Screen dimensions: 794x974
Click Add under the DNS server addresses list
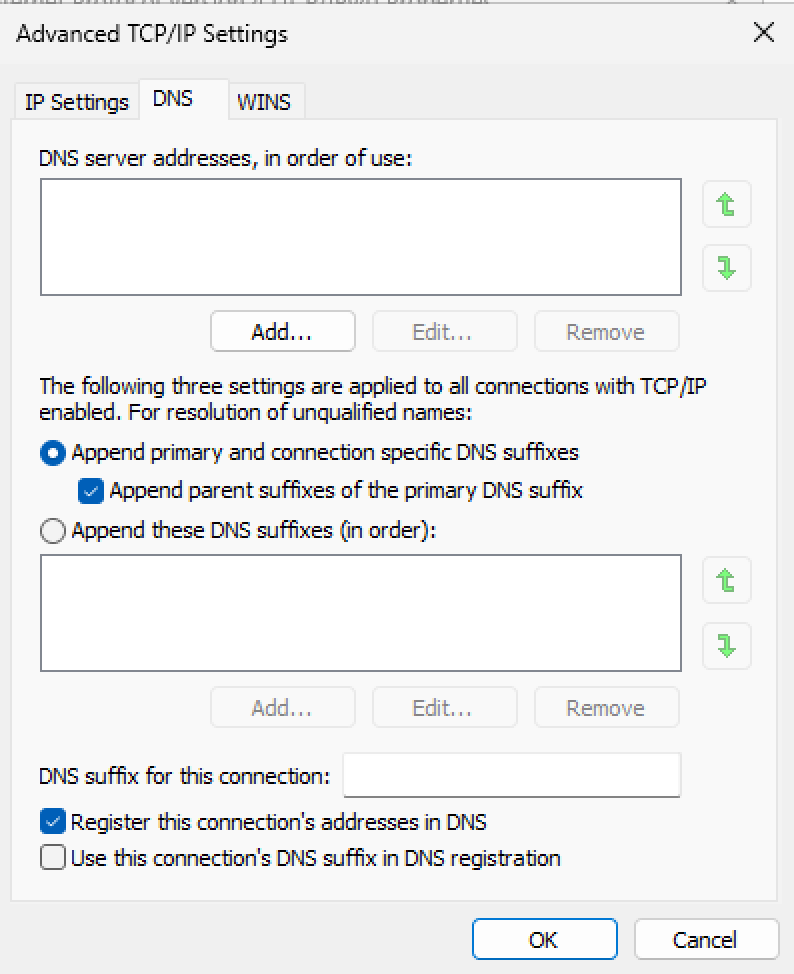282,332
